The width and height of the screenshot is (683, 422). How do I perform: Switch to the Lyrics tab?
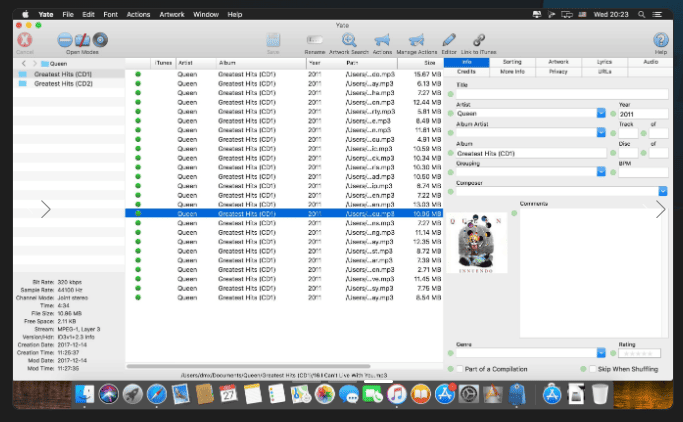pos(605,62)
